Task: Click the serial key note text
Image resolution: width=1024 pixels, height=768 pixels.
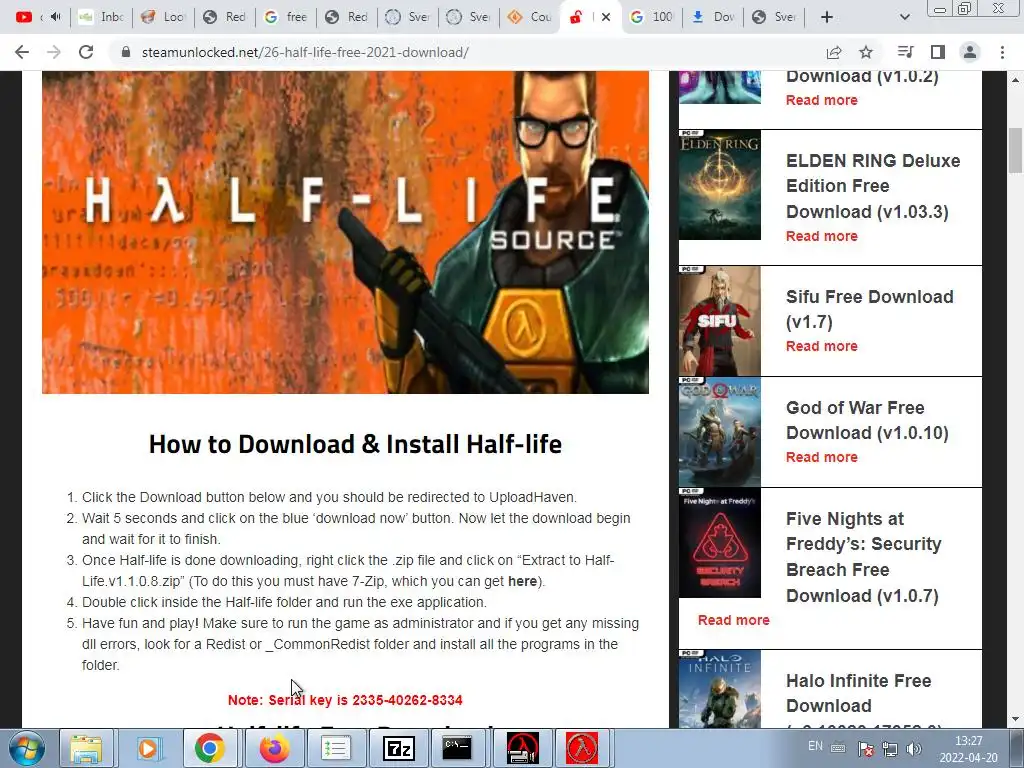Action: (345, 700)
